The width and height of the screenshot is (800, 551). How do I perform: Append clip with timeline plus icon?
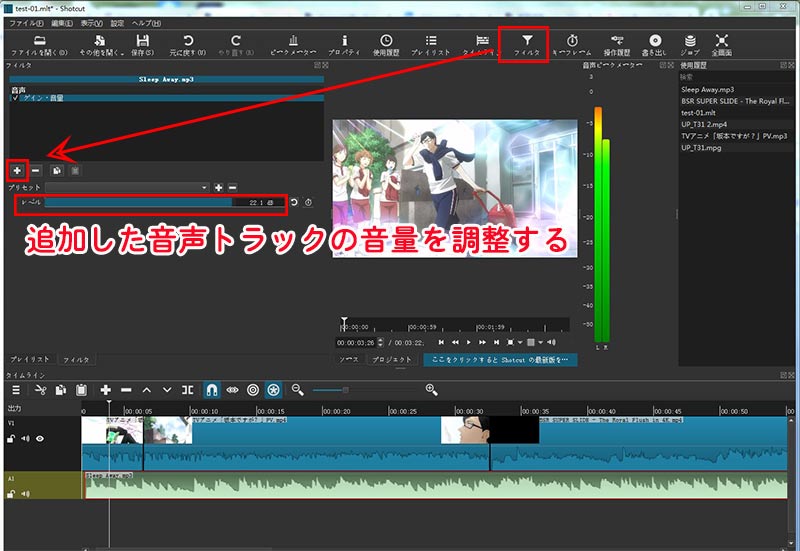(x=106, y=390)
